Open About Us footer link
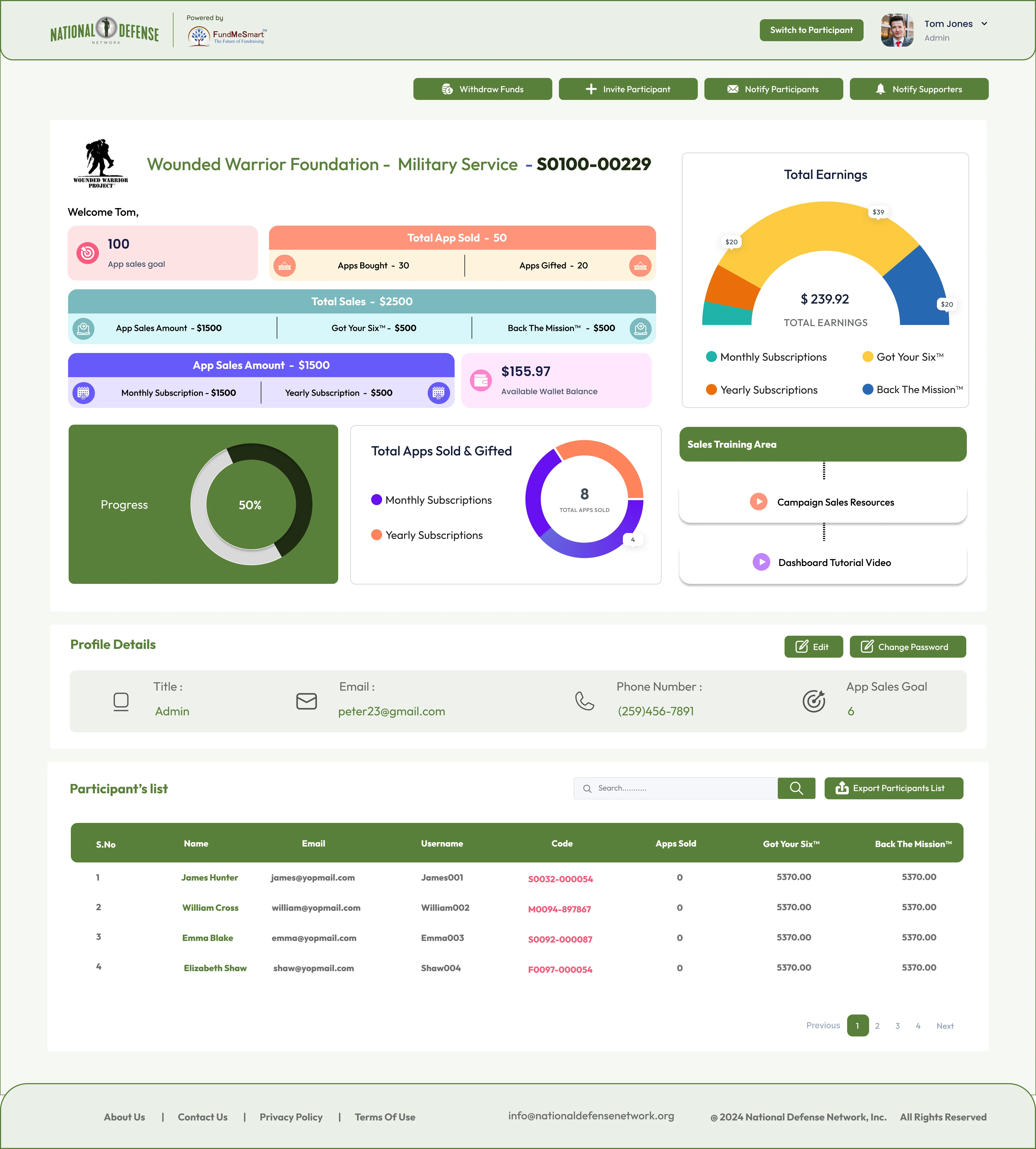1036x1149 pixels. (124, 1117)
